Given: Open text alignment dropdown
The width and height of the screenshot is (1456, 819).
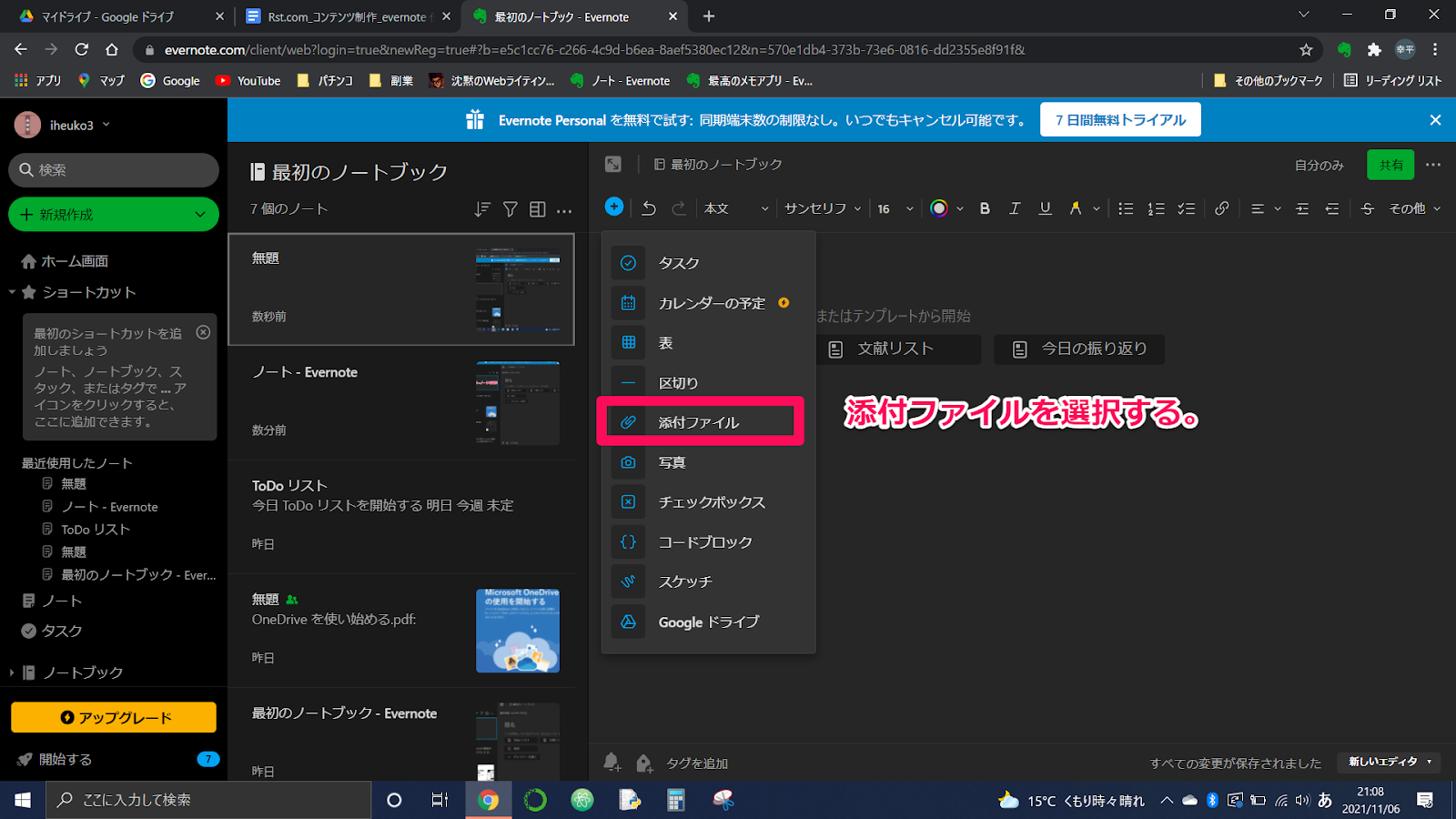Looking at the screenshot, I should coord(1265,208).
